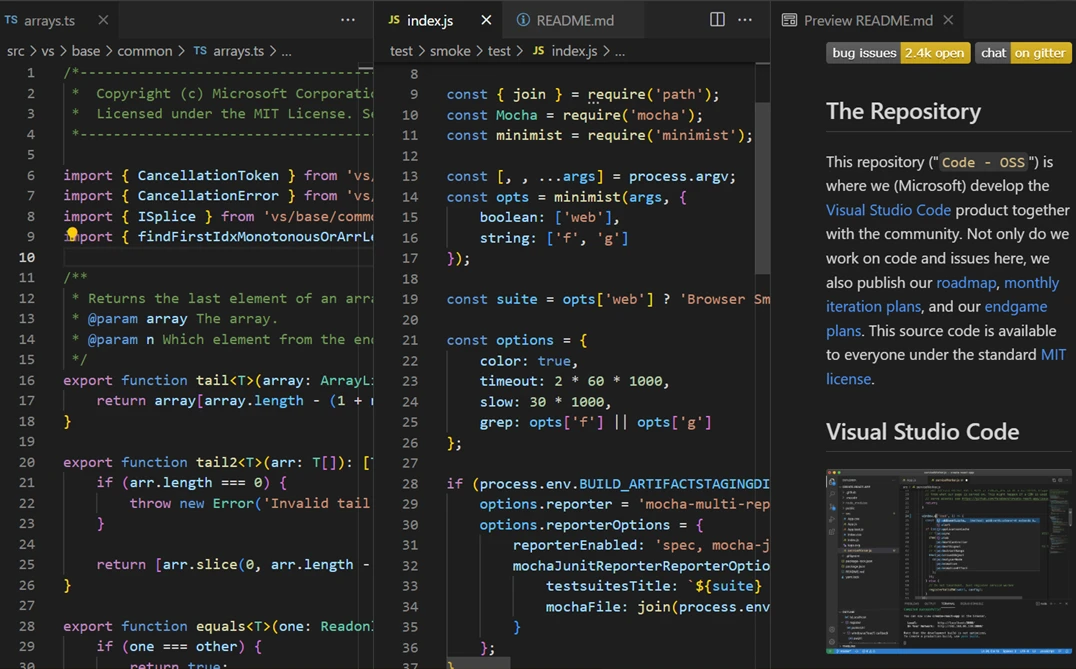
Task: Switch to the README.md tab
Action: [573, 19]
